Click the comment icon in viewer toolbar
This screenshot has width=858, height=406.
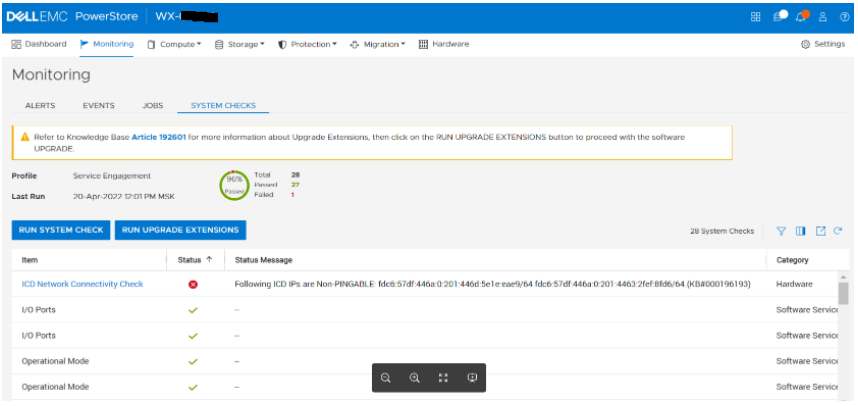pyautogui.click(x=473, y=378)
